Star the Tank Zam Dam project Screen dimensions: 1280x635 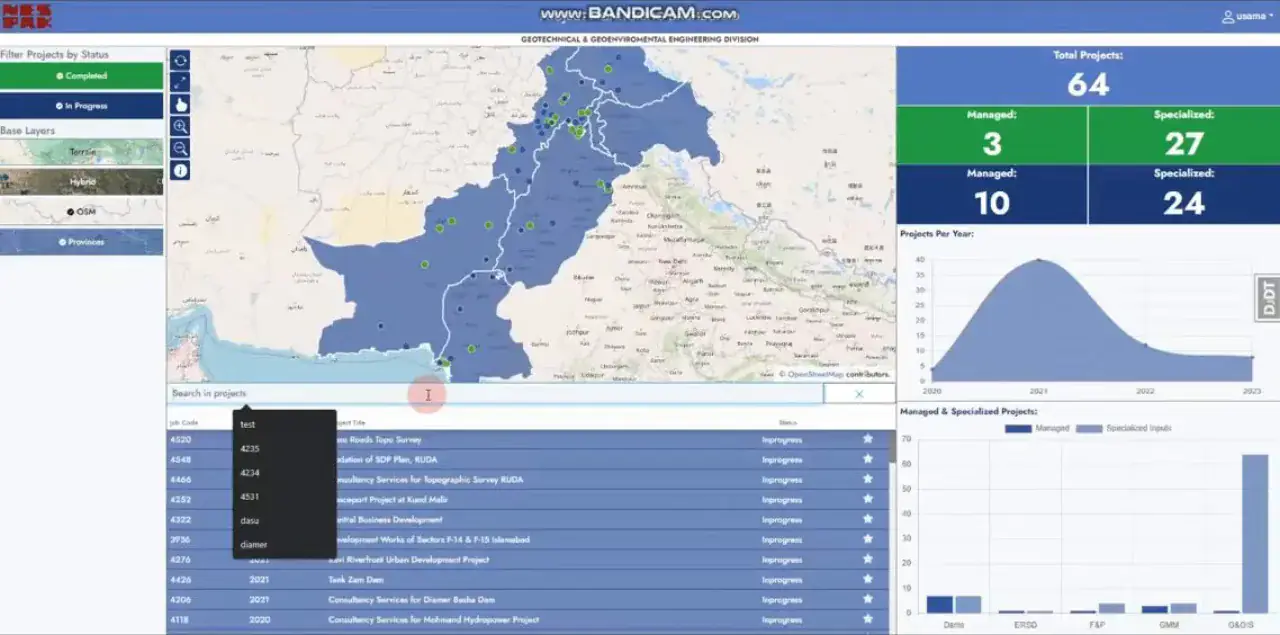click(868, 579)
